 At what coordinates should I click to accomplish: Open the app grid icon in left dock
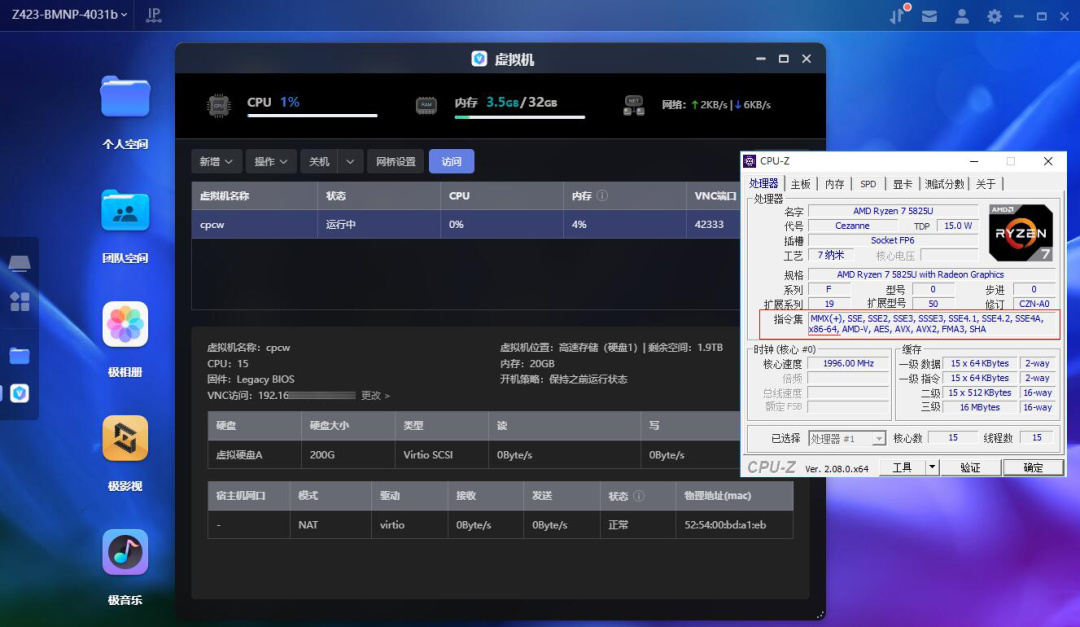tap(19, 301)
